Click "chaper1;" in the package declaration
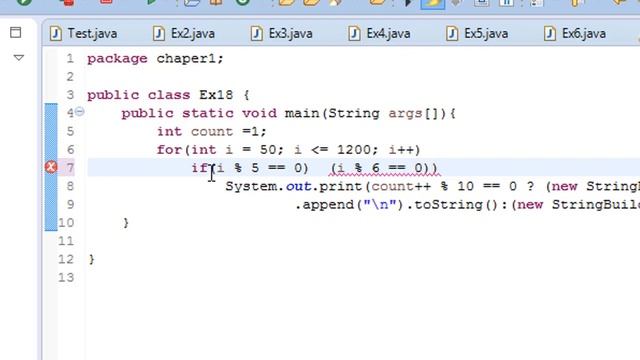Viewport: 640px width, 360px height. point(190,59)
